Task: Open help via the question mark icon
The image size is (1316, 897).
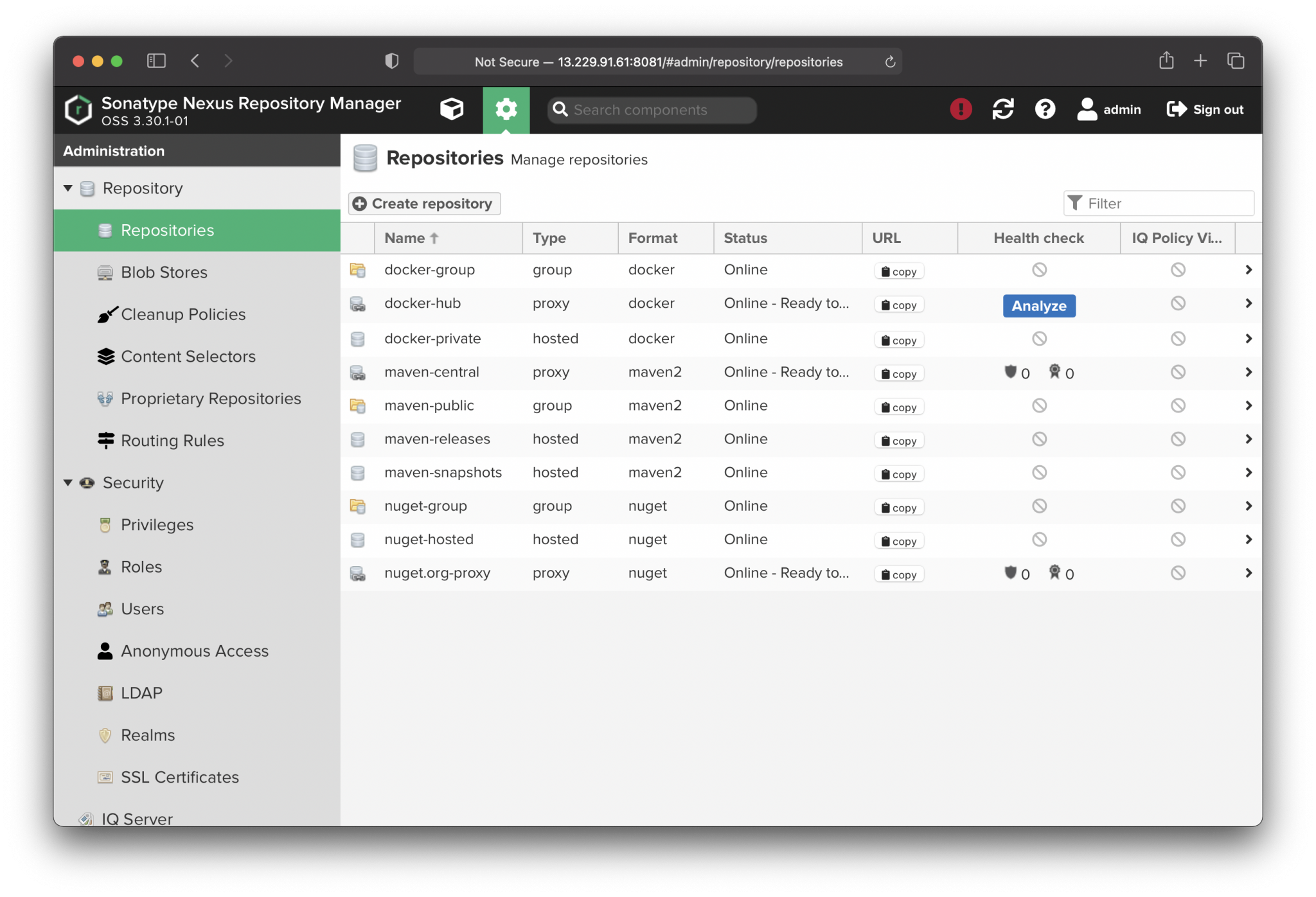Action: (x=1045, y=109)
